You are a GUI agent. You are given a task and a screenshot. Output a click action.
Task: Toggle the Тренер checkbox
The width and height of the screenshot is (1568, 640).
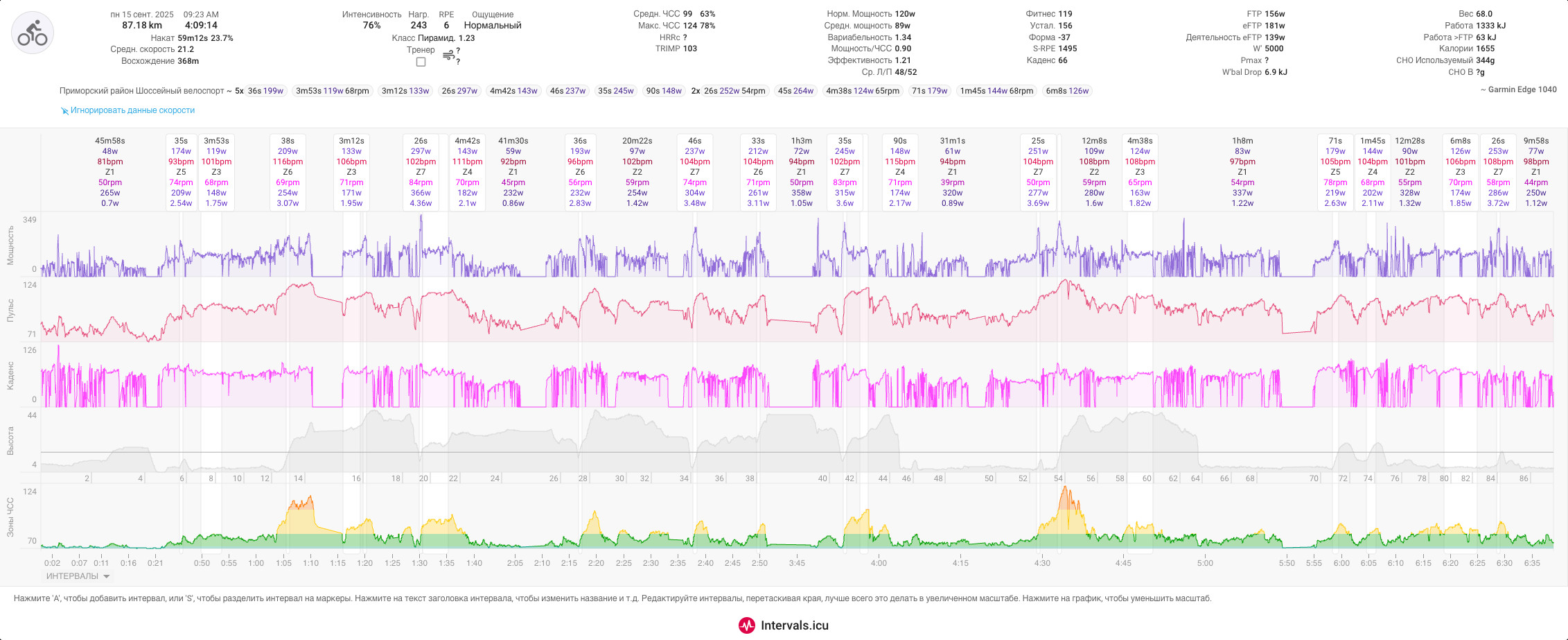pyautogui.click(x=421, y=62)
